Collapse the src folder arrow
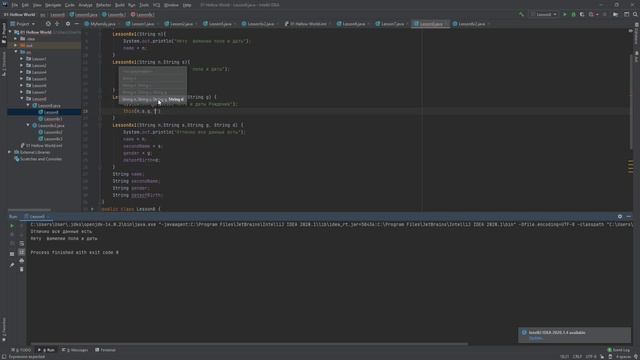 coord(16,52)
